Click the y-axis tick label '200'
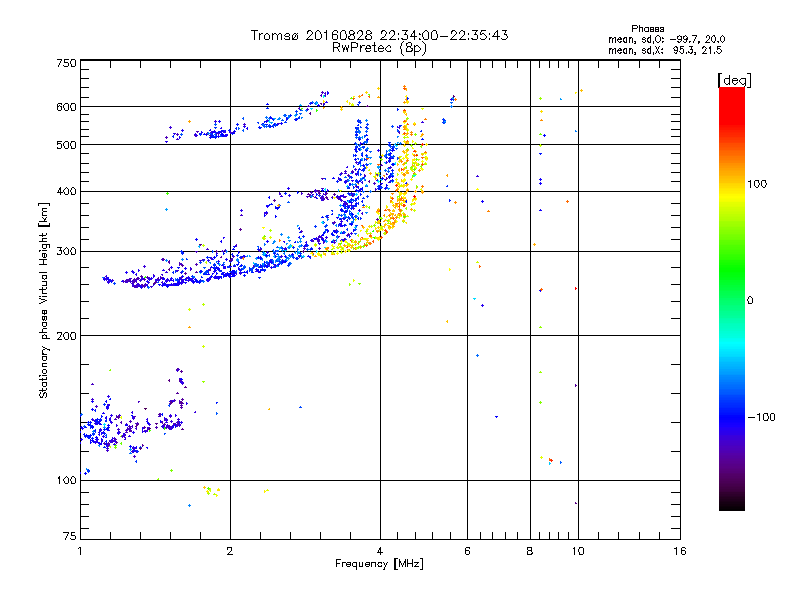Viewport: 800px width, 600px height. coord(66,336)
